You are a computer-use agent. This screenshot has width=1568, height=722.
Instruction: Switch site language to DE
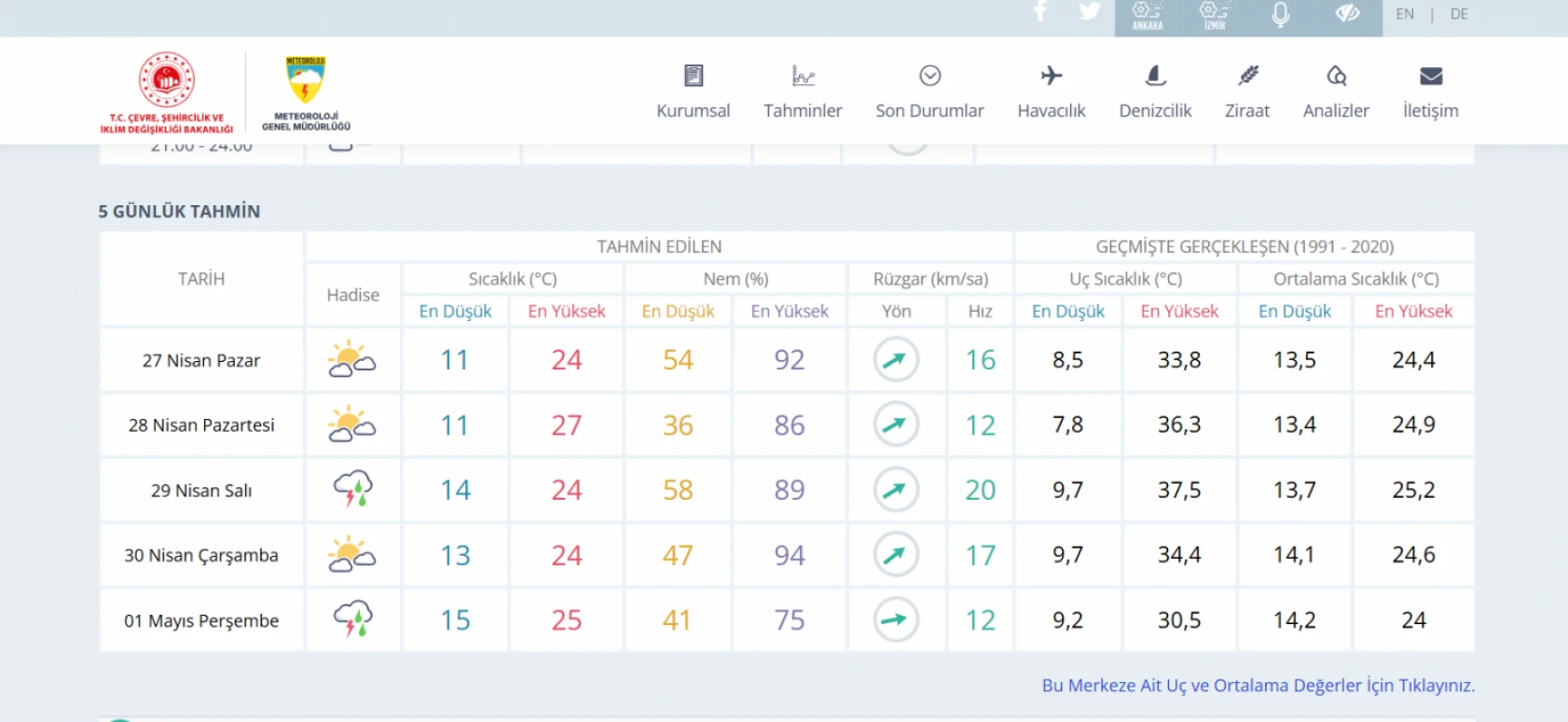1459,14
